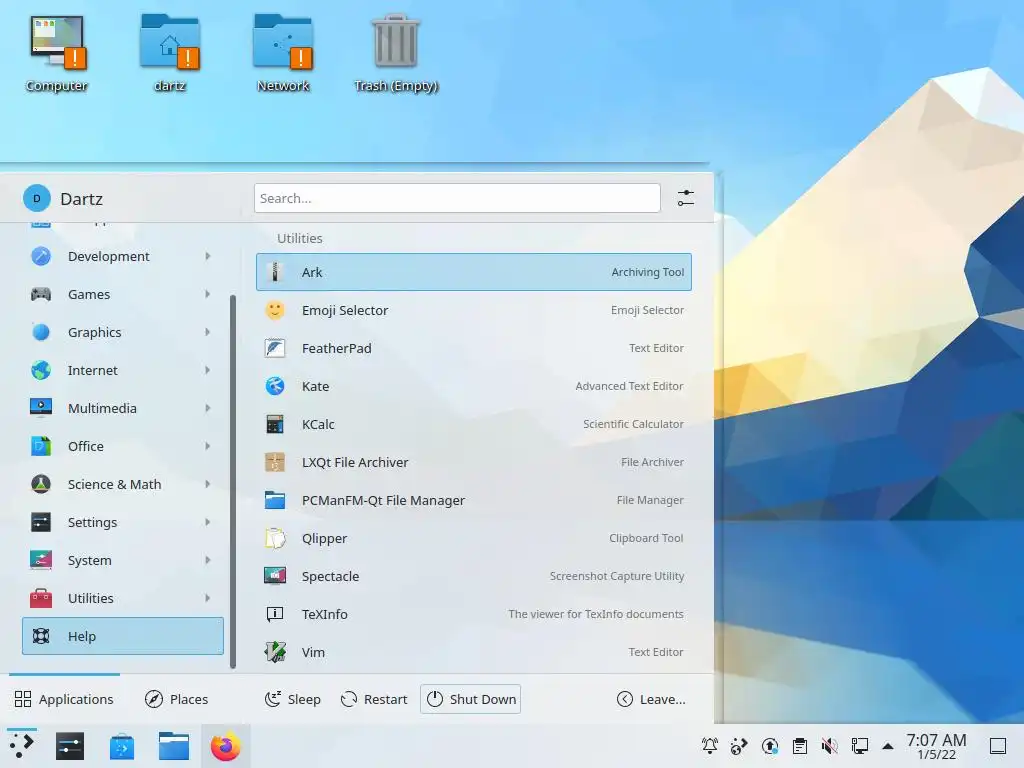The width and height of the screenshot is (1024, 768).
Task: Open LXQt File Archiver icon
Action: pos(275,462)
